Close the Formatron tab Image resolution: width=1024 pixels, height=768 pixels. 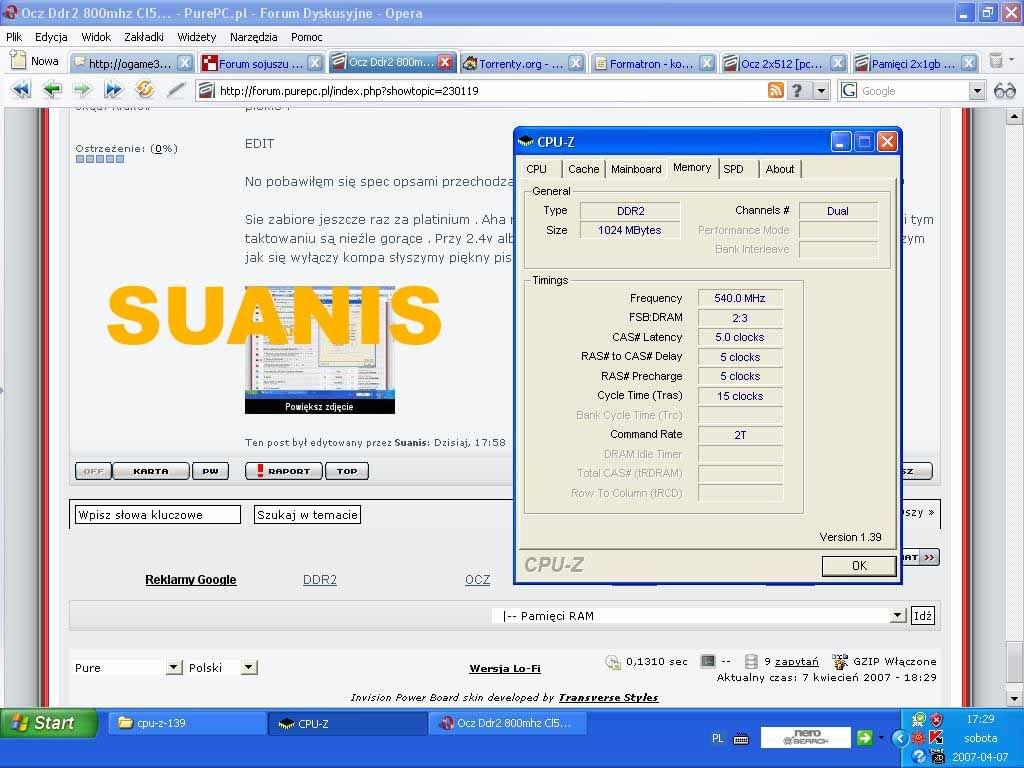click(707, 63)
